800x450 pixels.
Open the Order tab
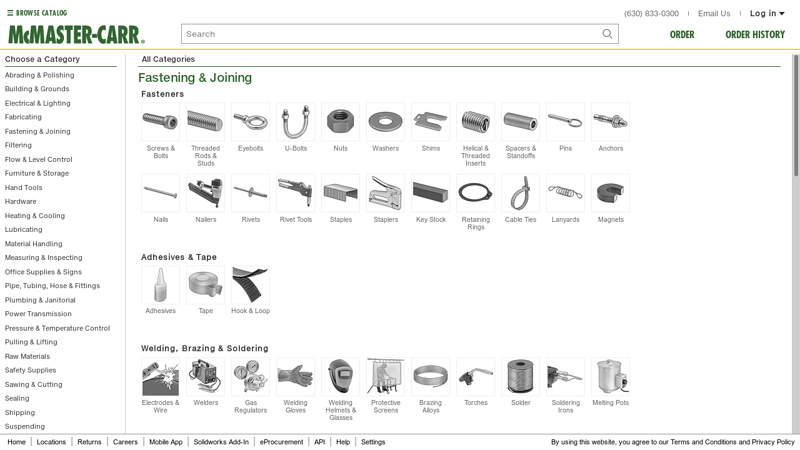(682, 34)
